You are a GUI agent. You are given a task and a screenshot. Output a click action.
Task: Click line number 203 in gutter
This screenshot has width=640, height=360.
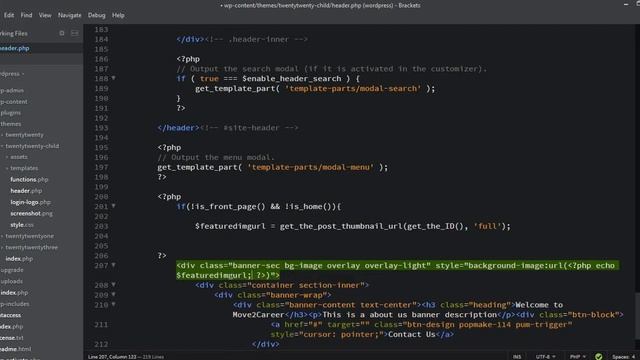click(x=101, y=226)
